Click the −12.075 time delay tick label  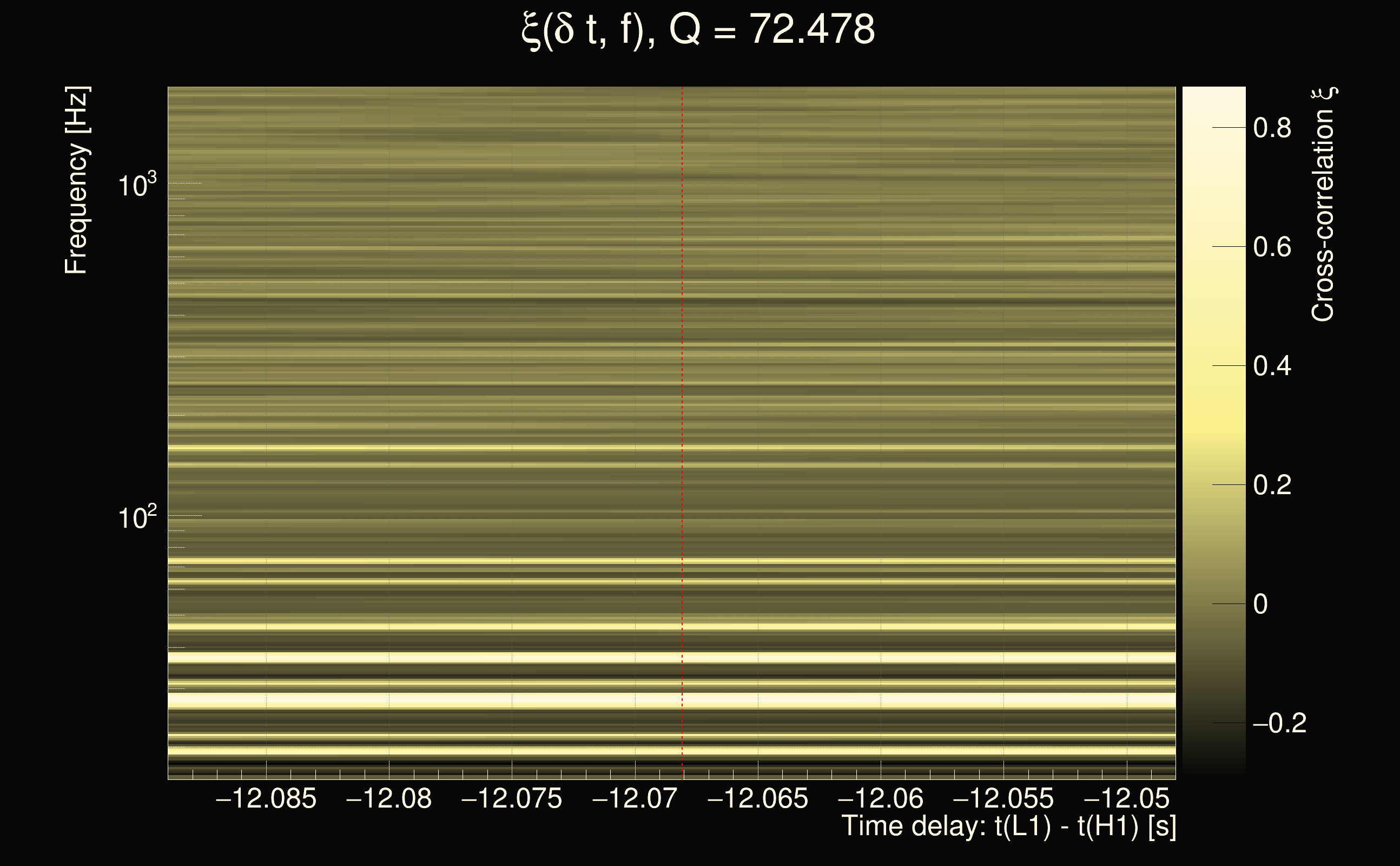pos(511,798)
